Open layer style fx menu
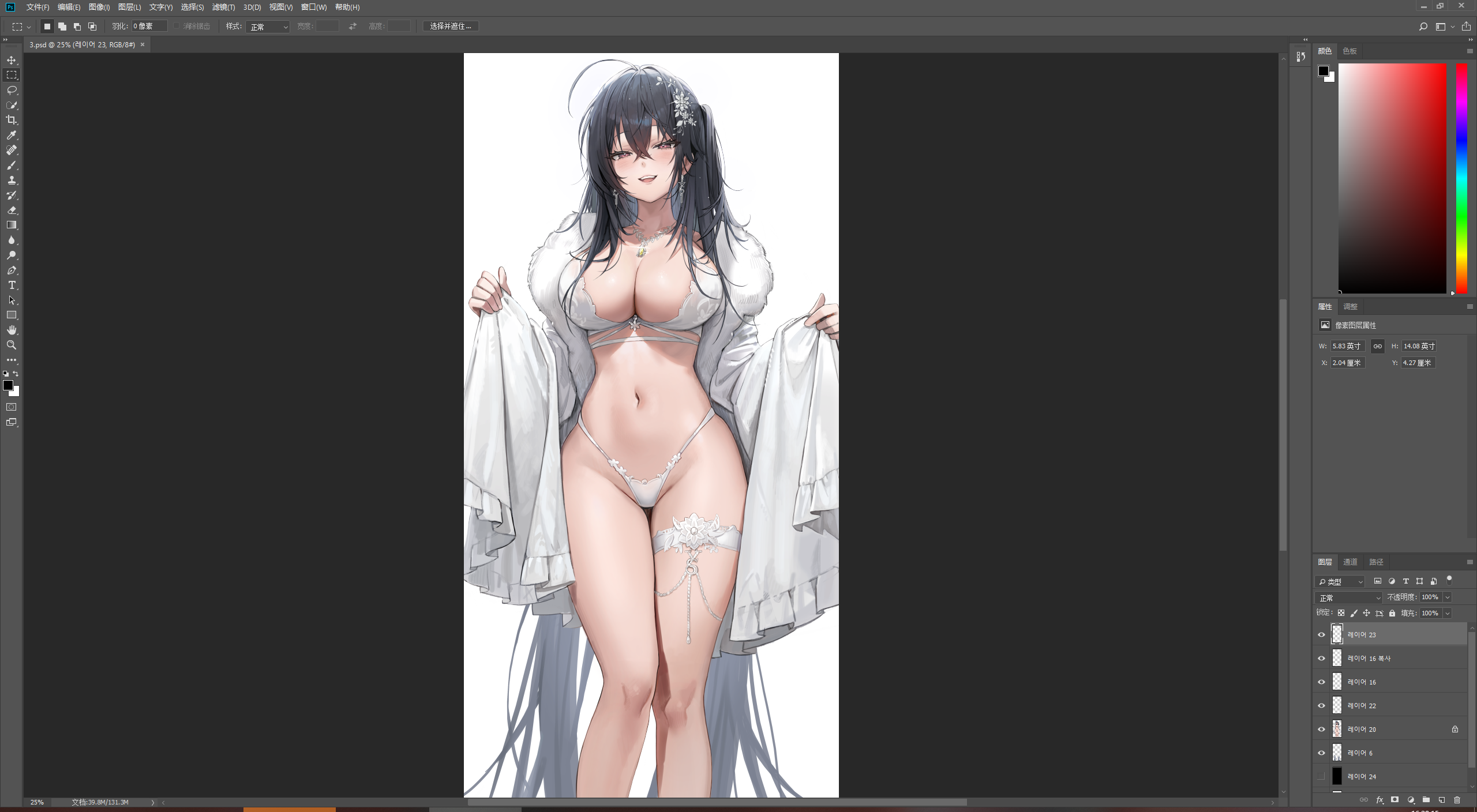Screen dimensions: 1477x812 (x=1379, y=800)
